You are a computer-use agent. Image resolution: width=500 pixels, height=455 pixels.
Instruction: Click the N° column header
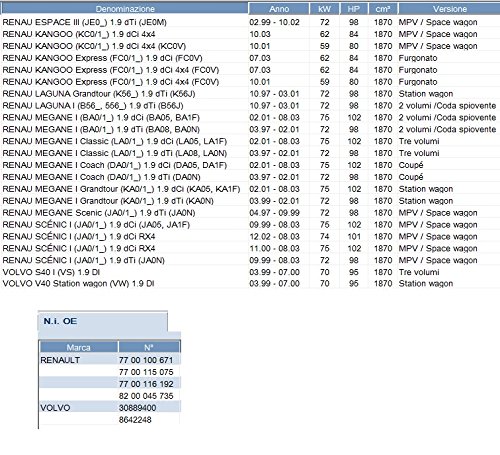pos(149,347)
